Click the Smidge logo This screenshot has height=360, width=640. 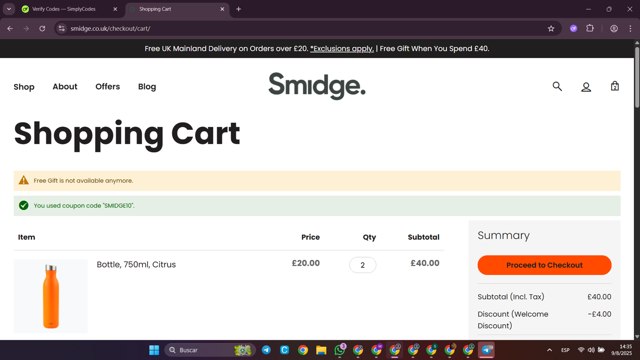click(317, 86)
